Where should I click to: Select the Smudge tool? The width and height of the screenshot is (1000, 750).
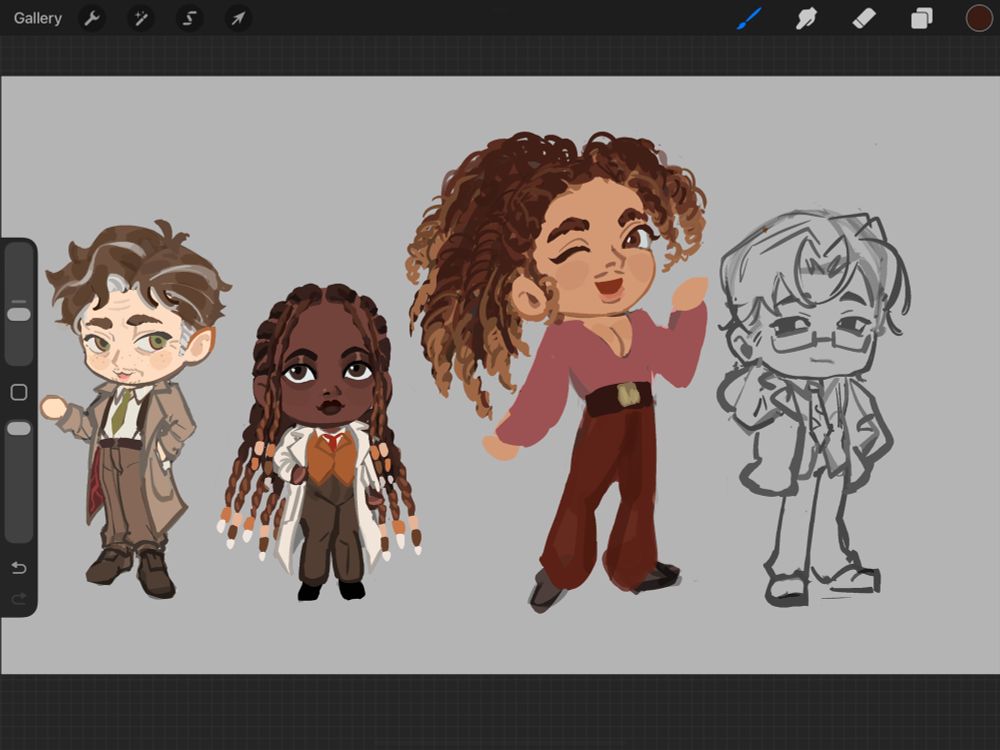coord(806,18)
